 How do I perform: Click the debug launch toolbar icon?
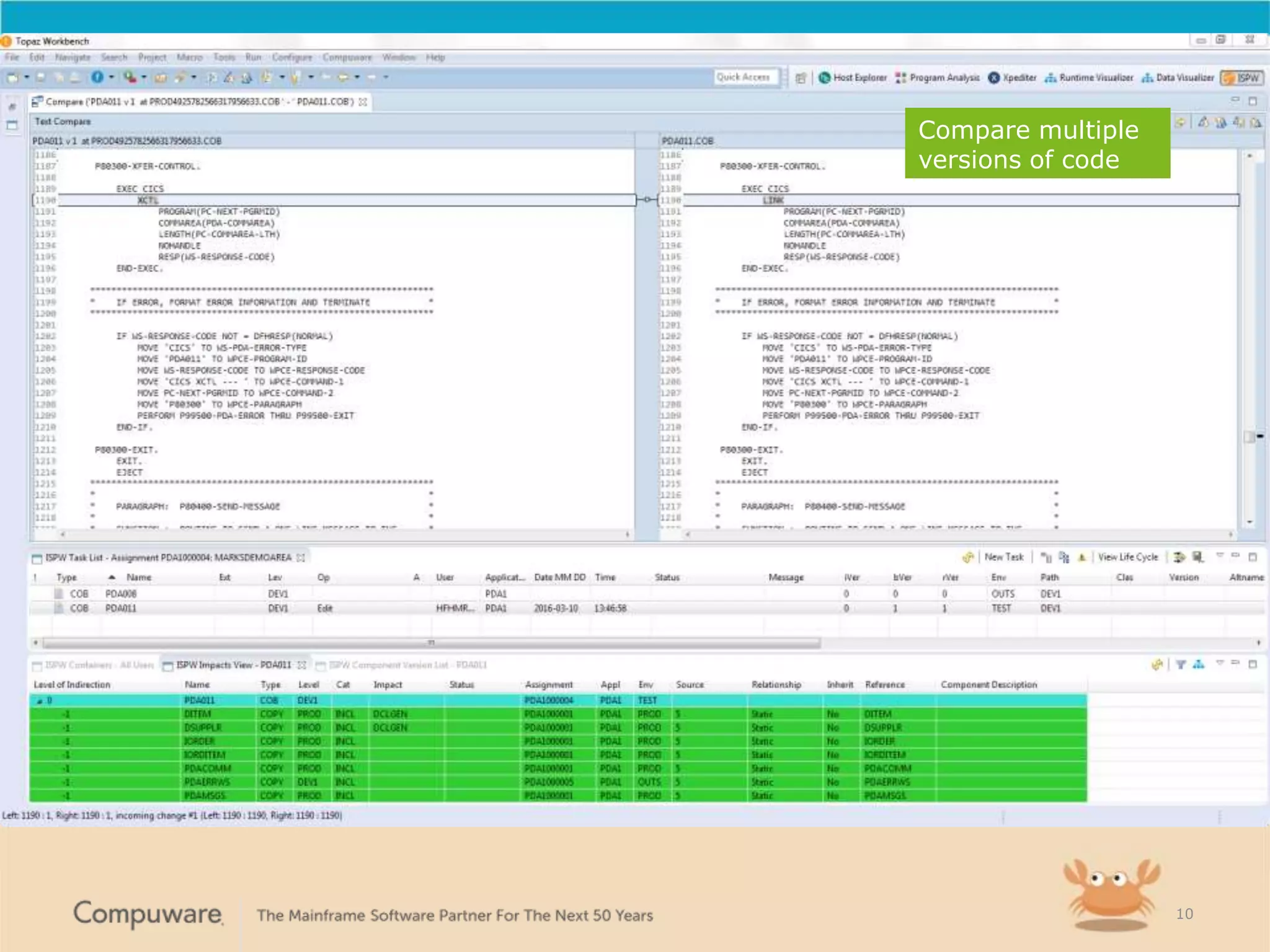[x=129, y=77]
